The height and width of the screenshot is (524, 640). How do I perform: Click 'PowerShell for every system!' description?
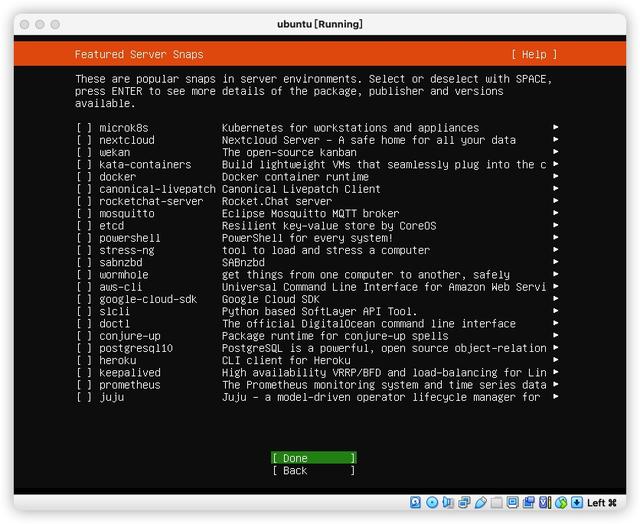pyautogui.click(x=307, y=238)
